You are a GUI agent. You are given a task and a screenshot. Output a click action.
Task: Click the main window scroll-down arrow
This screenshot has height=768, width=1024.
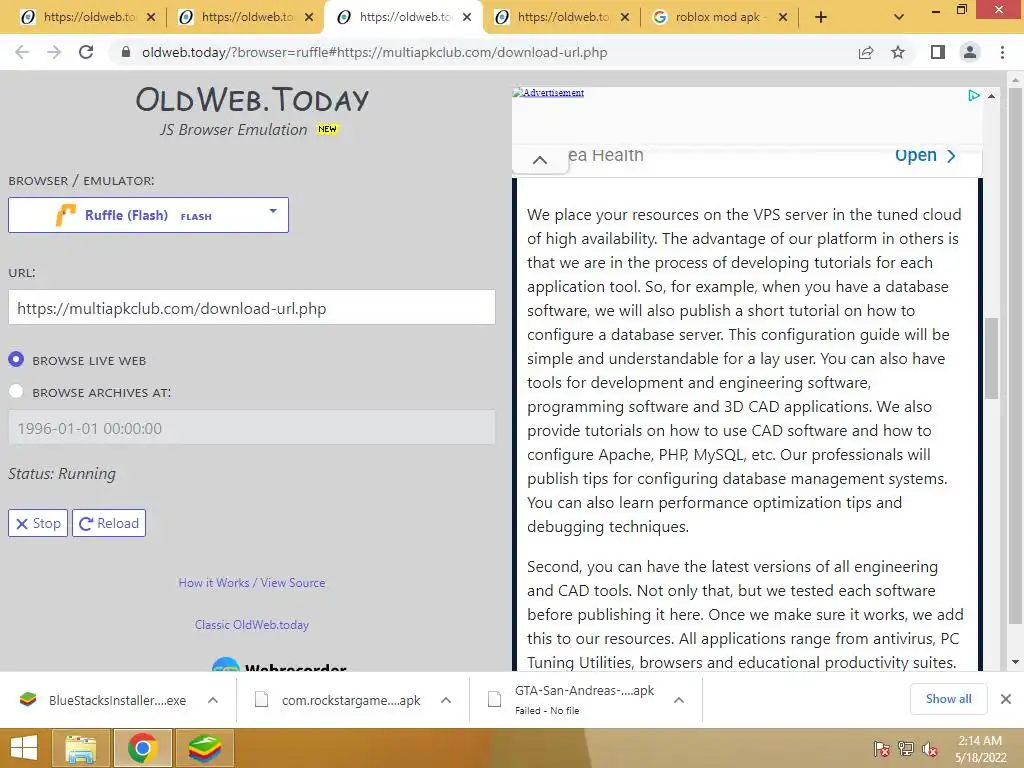(x=1016, y=662)
